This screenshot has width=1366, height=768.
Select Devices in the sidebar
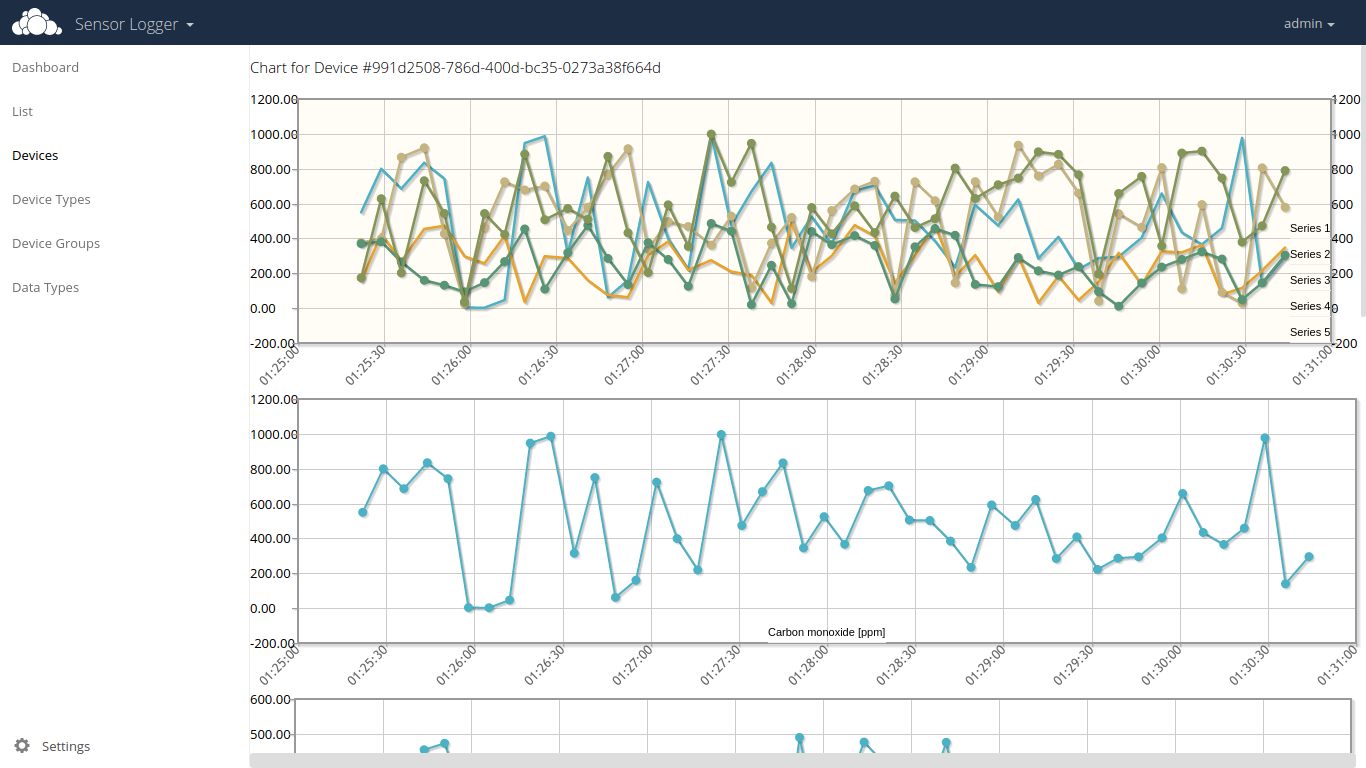[35, 156]
